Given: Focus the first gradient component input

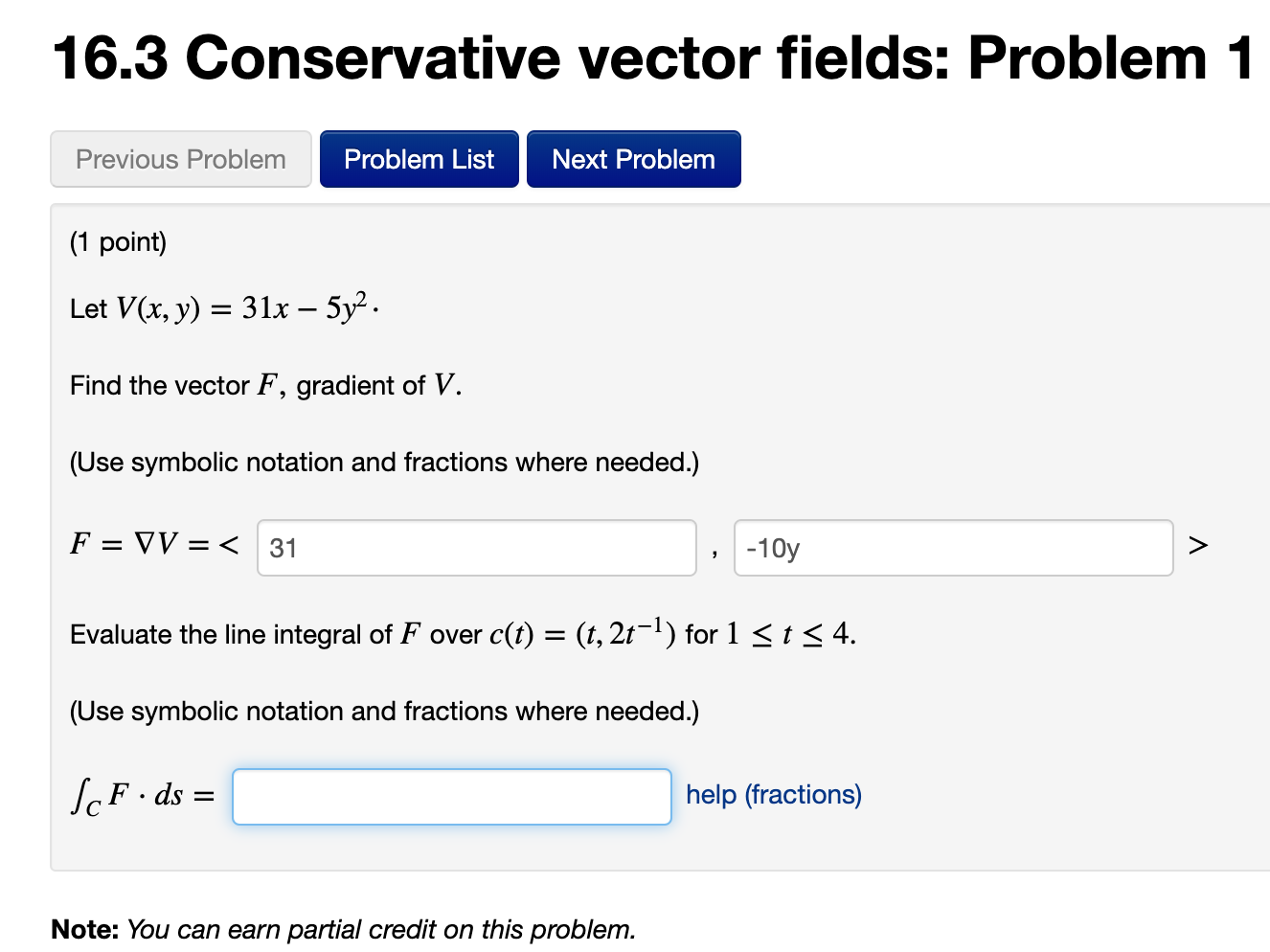Looking at the screenshot, I should pos(476,547).
